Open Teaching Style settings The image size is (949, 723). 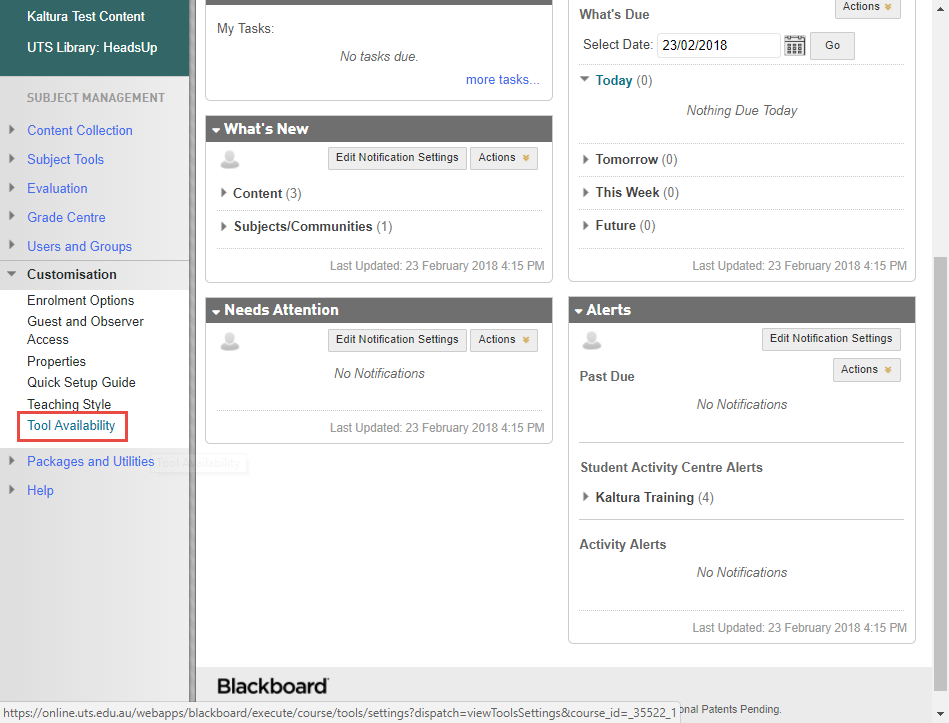69,404
